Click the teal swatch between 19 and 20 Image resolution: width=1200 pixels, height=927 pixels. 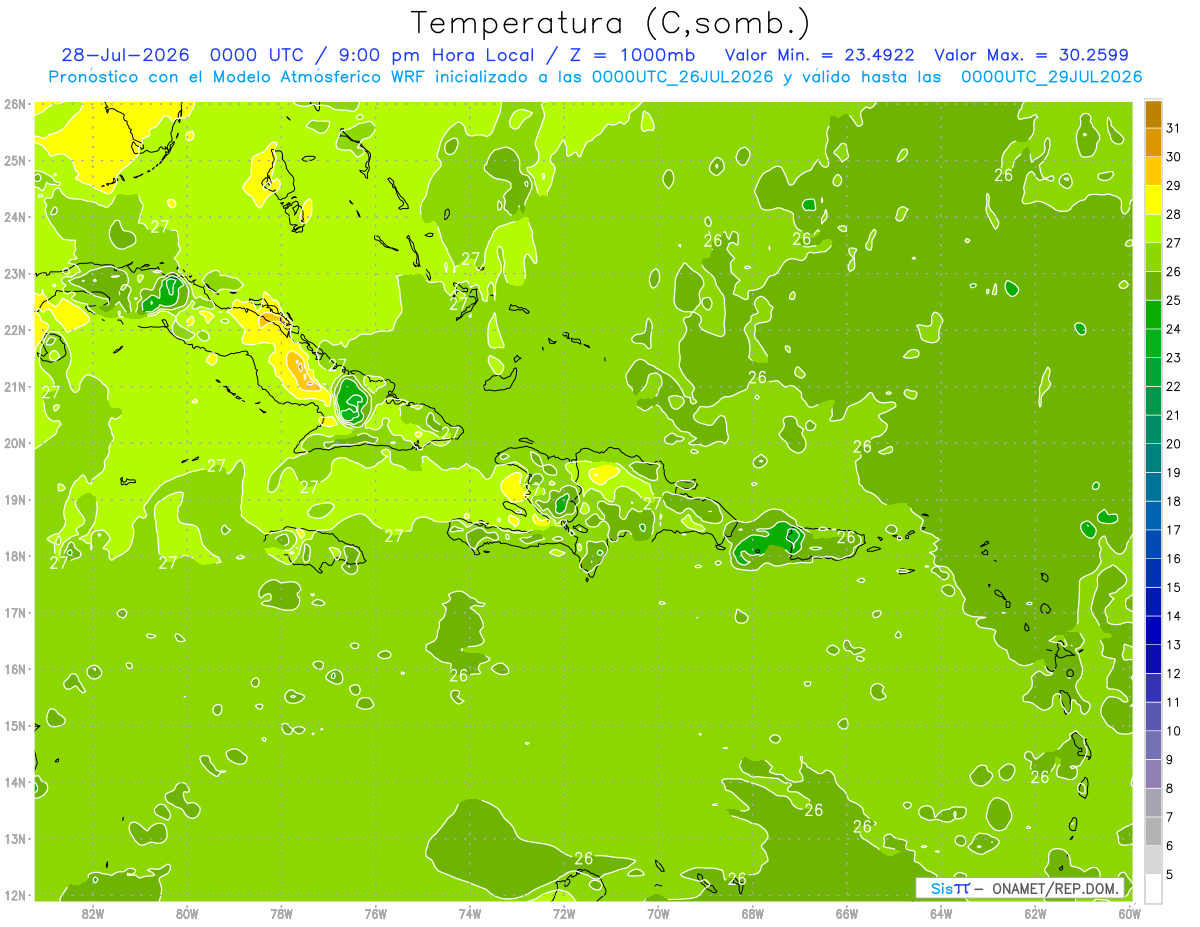pyautogui.click(x=1154, y=458)
